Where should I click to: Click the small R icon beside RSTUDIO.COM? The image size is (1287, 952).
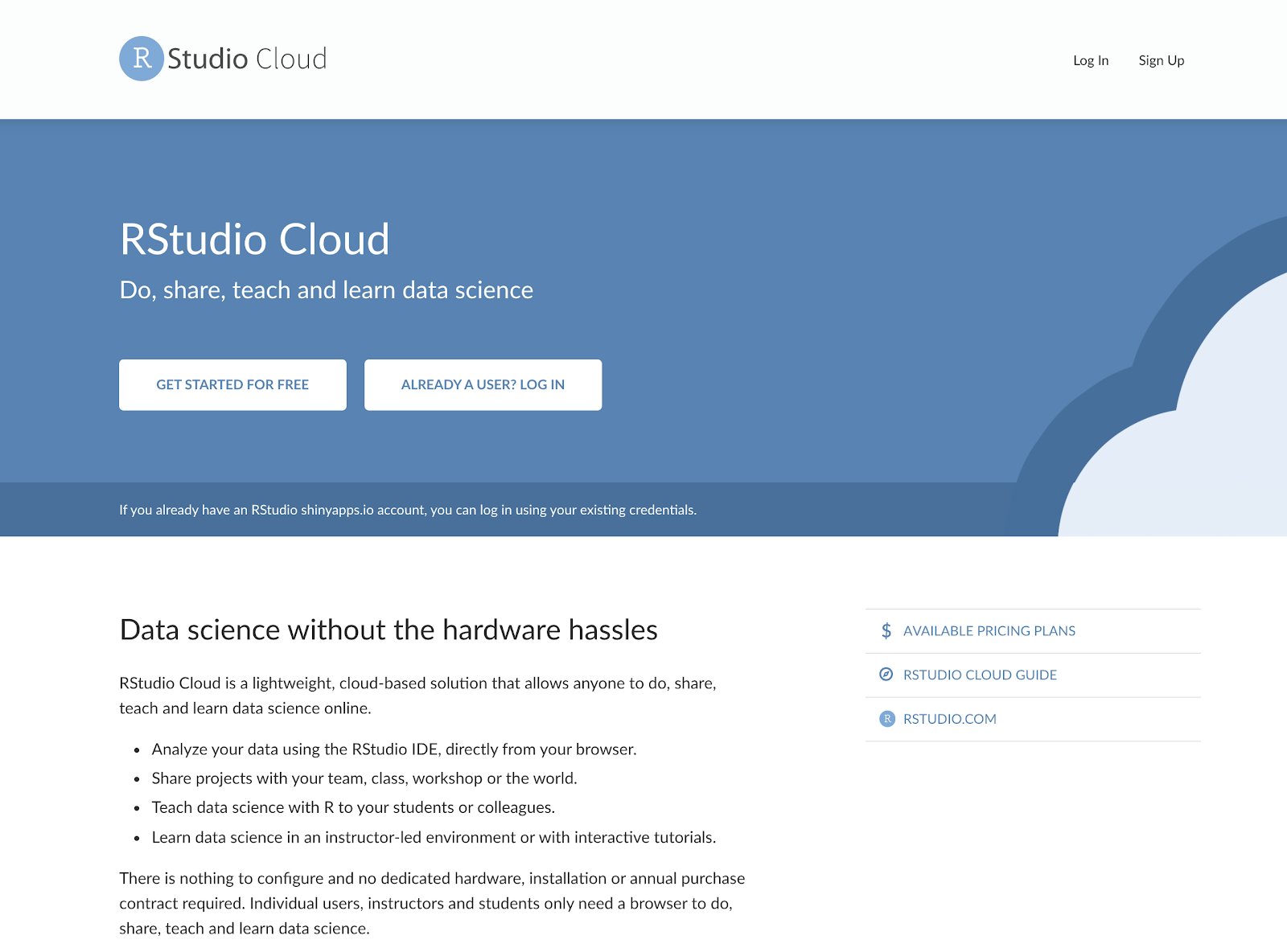tap(886, 719)
